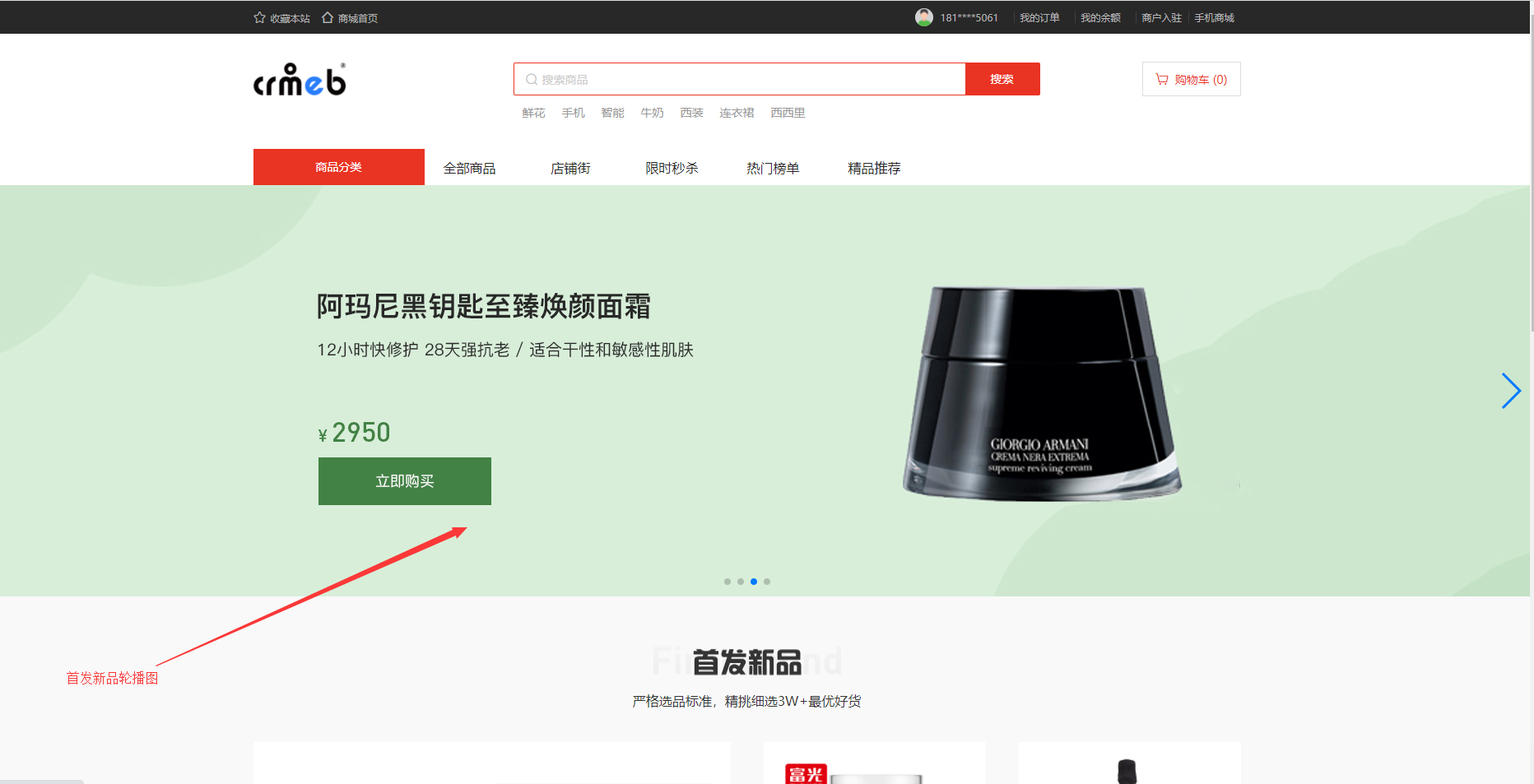
Task: Focus the product search input field
Action: click(x=740, y=79)
